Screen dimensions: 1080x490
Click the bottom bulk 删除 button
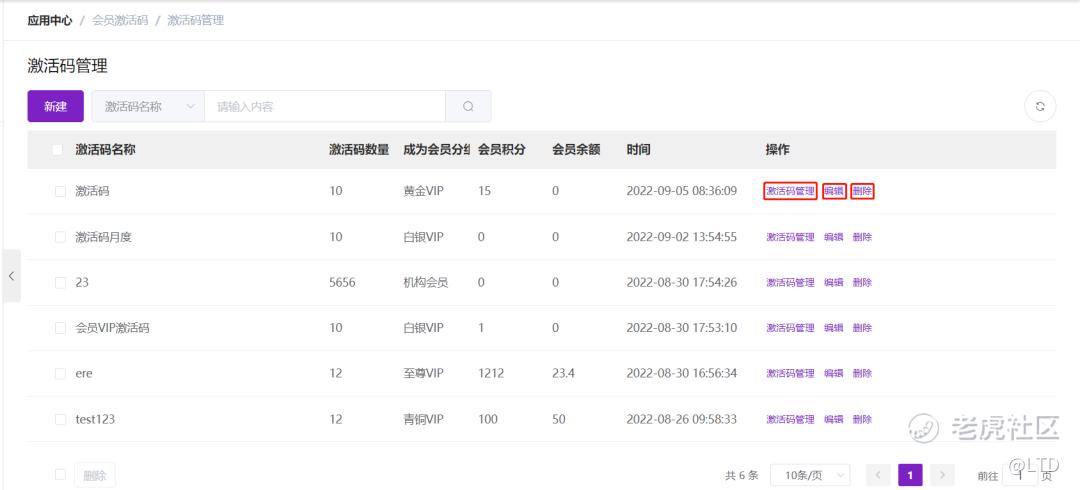pos(95,475)
